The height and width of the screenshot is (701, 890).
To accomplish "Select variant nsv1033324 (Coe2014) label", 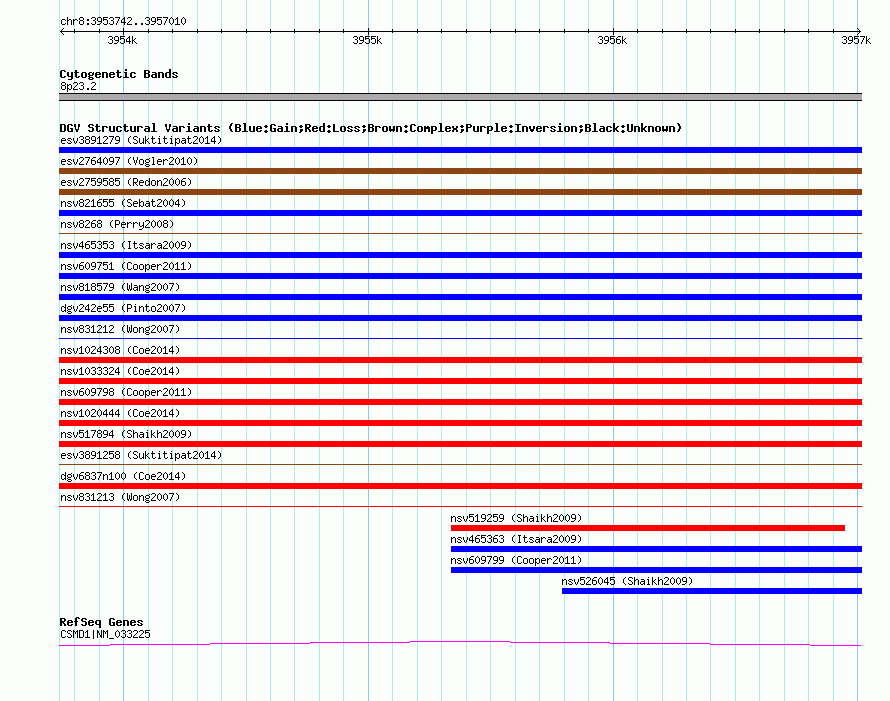I will pyautogui.click(x=120, y=371).
